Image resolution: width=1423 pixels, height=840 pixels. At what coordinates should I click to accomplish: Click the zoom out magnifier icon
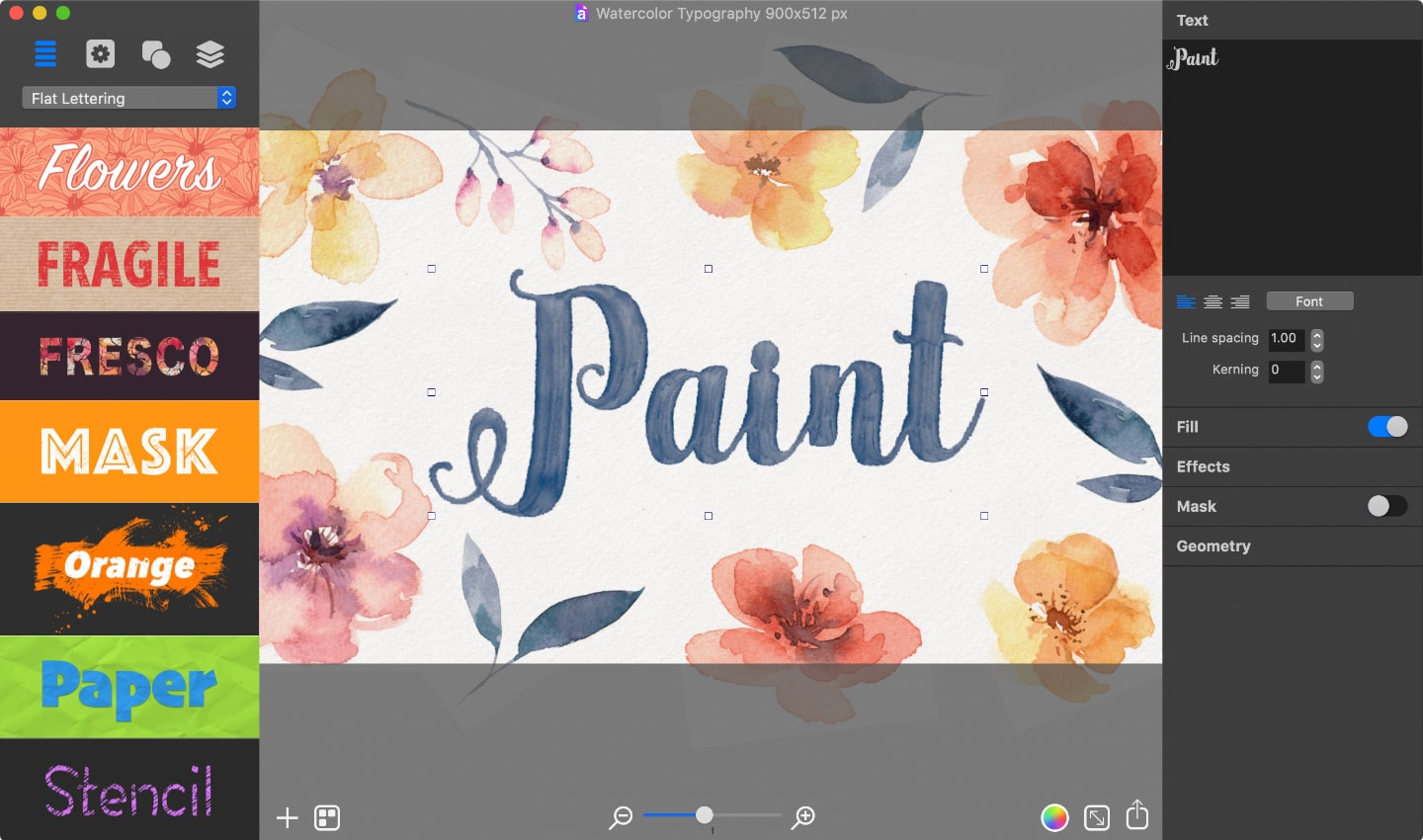tap(621, 817)
